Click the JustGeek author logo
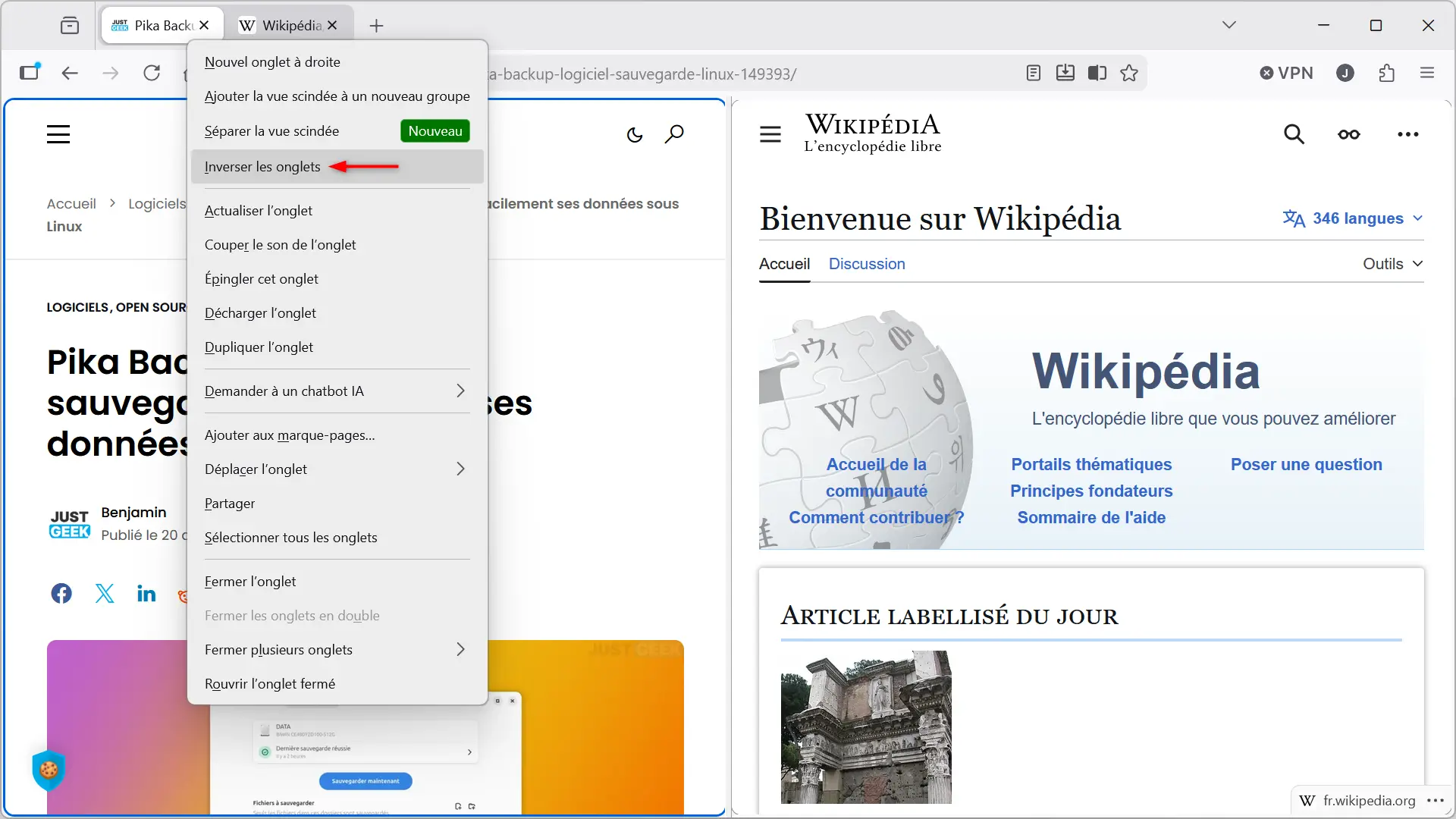This screenshot has height=819, width=1456. coord(70,524)
